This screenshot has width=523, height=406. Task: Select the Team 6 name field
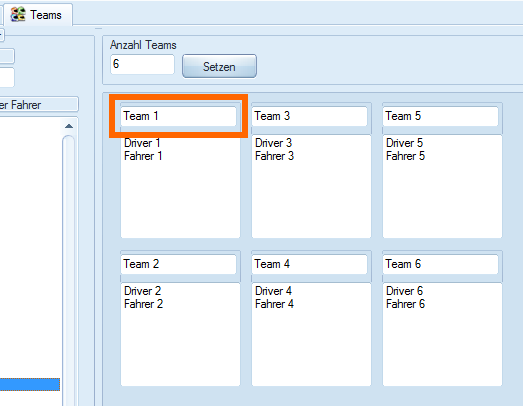point(440,264)
